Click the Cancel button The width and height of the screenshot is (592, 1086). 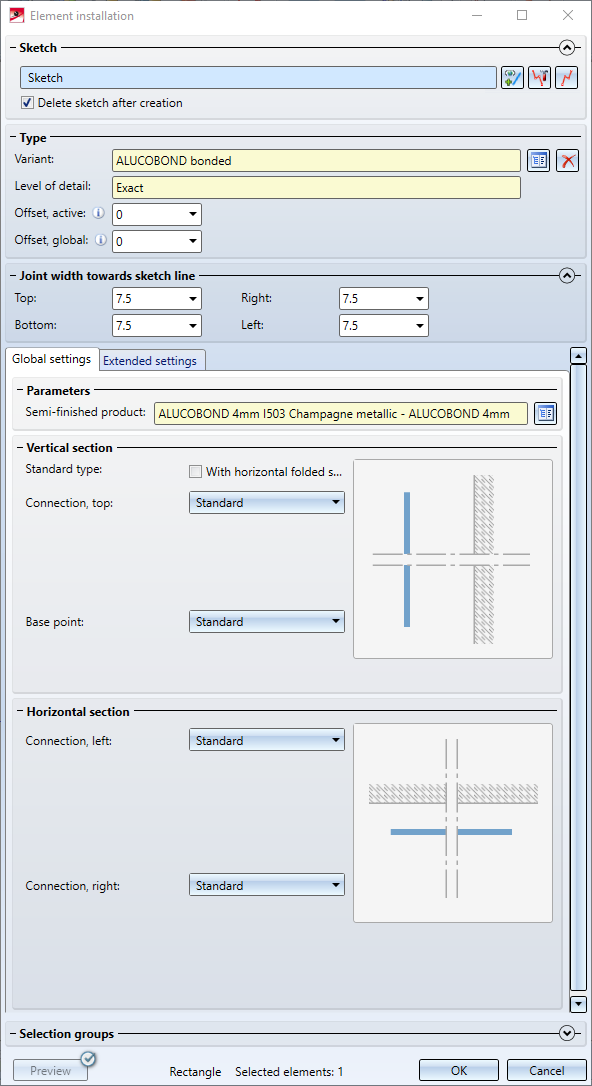click(547, 1071)
